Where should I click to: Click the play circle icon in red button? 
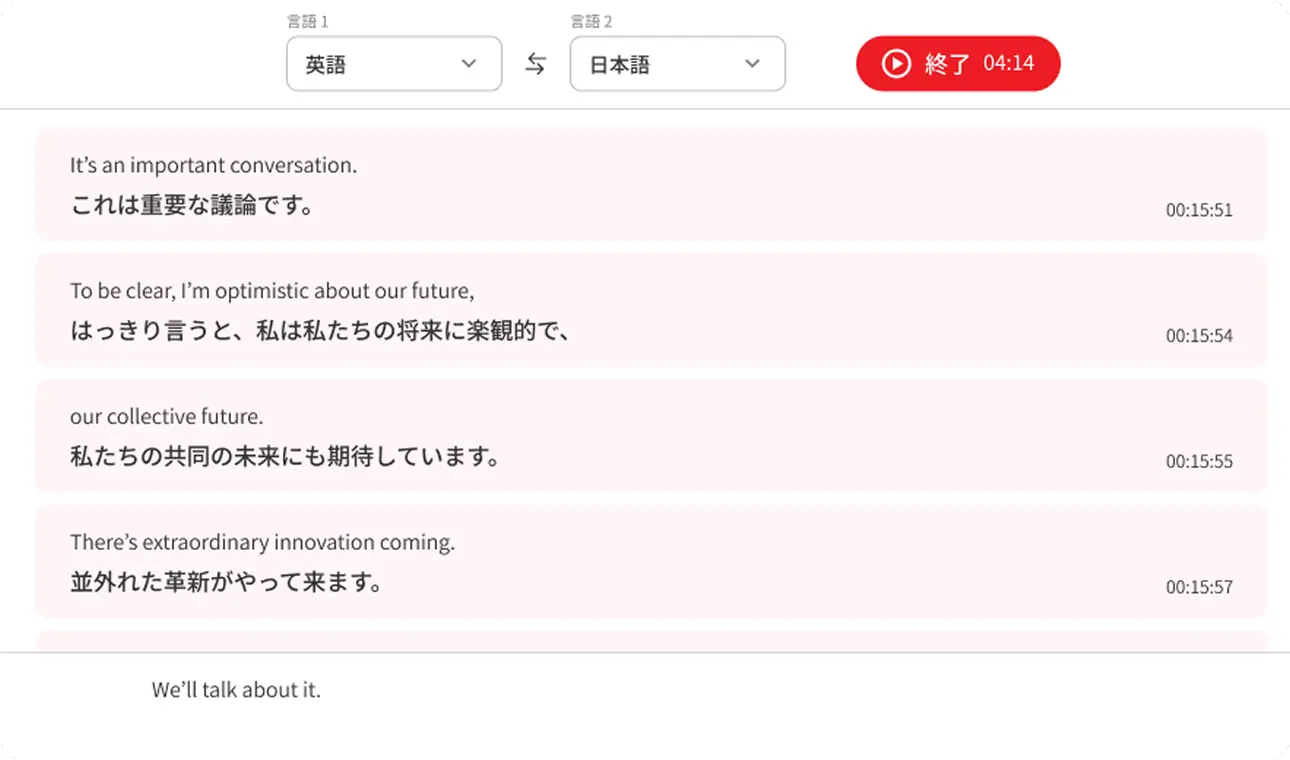(x=896, y=64)
